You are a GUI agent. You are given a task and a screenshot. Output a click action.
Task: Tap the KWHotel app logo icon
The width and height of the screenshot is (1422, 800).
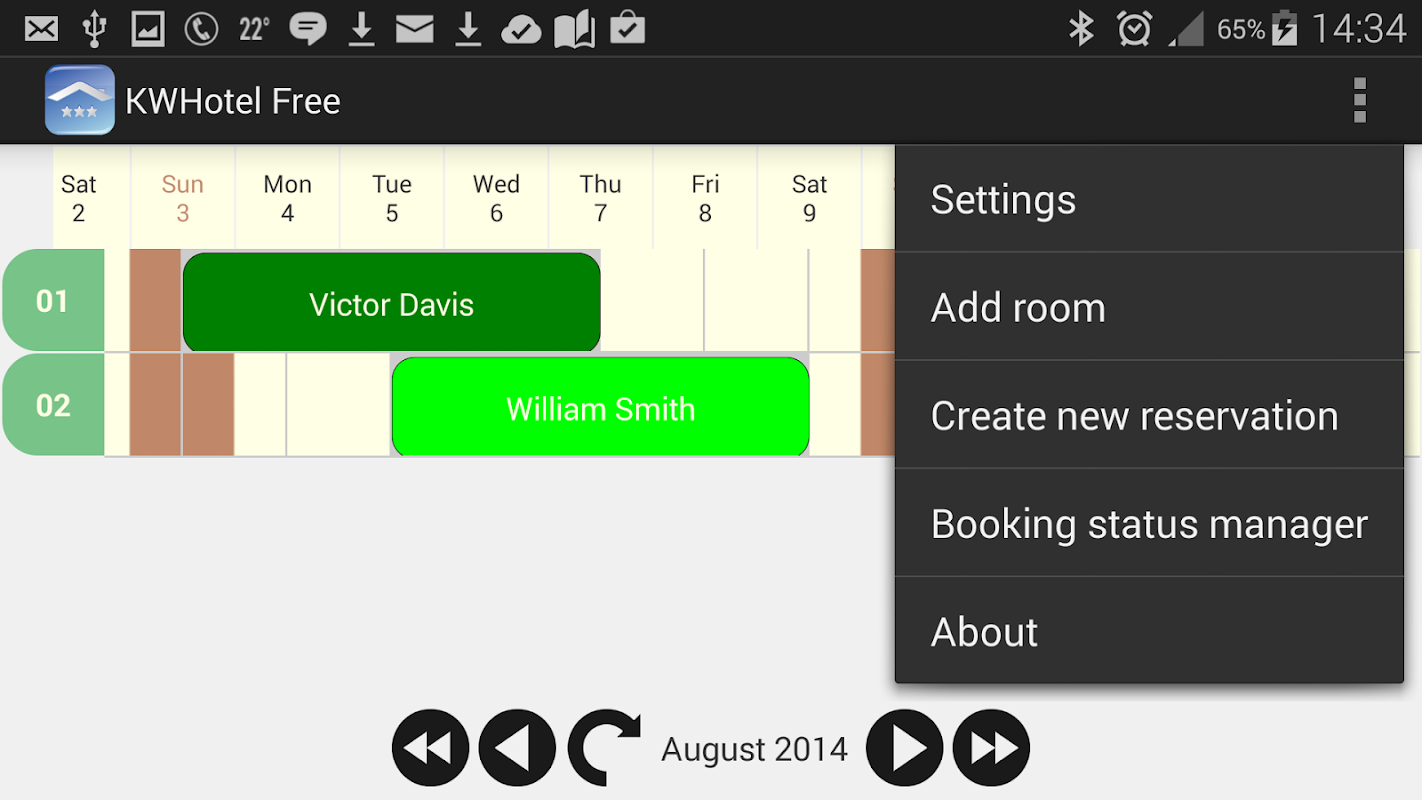(80, 100)
